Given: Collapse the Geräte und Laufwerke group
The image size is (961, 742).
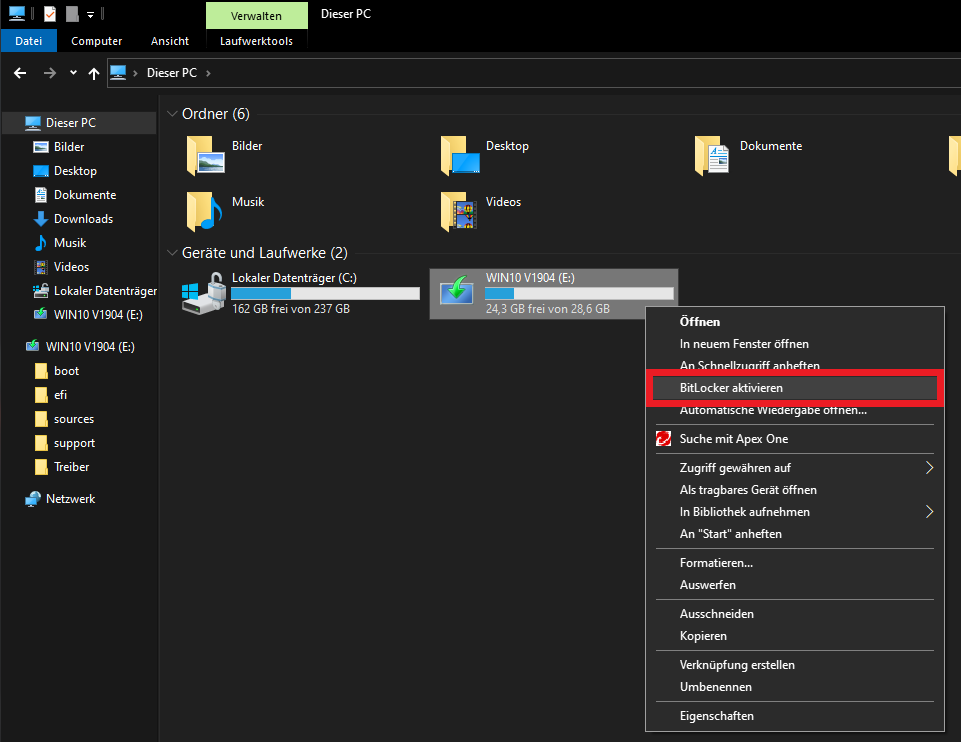Looking at the screenshot, I should click(x=172, y=254).
